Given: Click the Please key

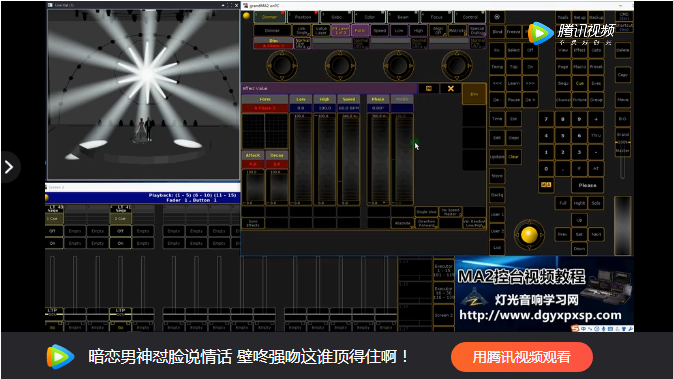Looking at the screenshot, I should click(x=587, y=185).
